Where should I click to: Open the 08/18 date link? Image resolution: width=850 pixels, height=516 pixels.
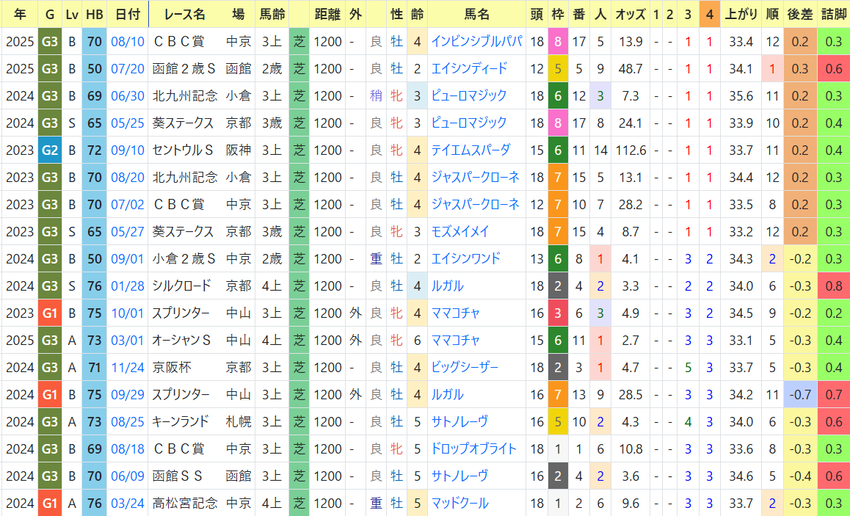[x=127, y=449]
